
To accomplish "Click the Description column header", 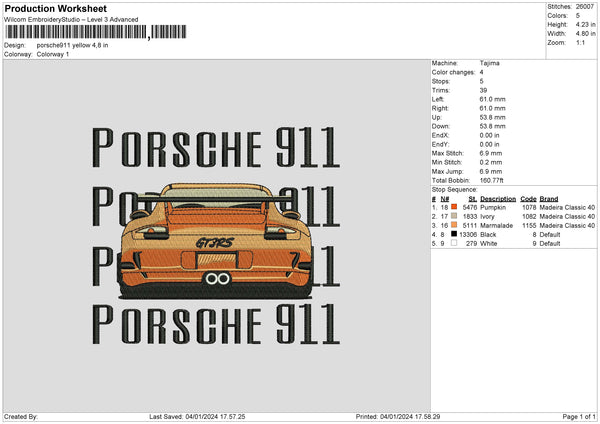I will (497, 199).
